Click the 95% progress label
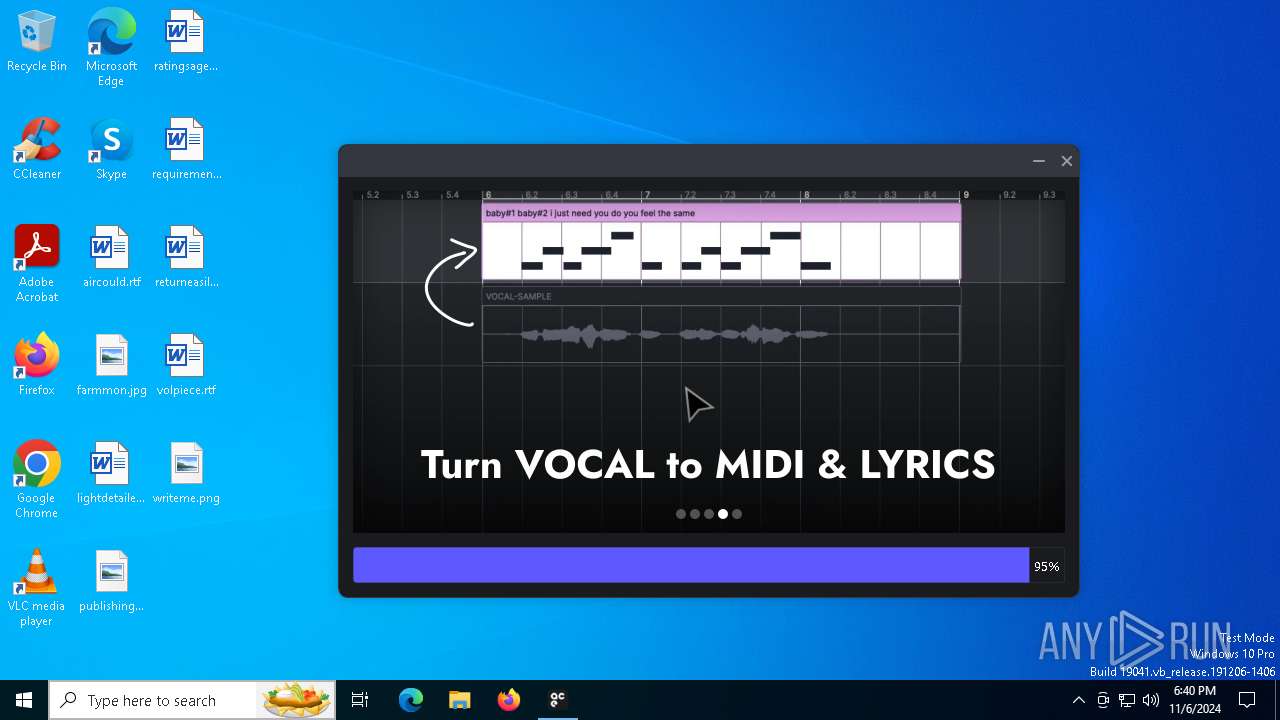The width and height of the screenshot is (1280, 720). 1047,566
